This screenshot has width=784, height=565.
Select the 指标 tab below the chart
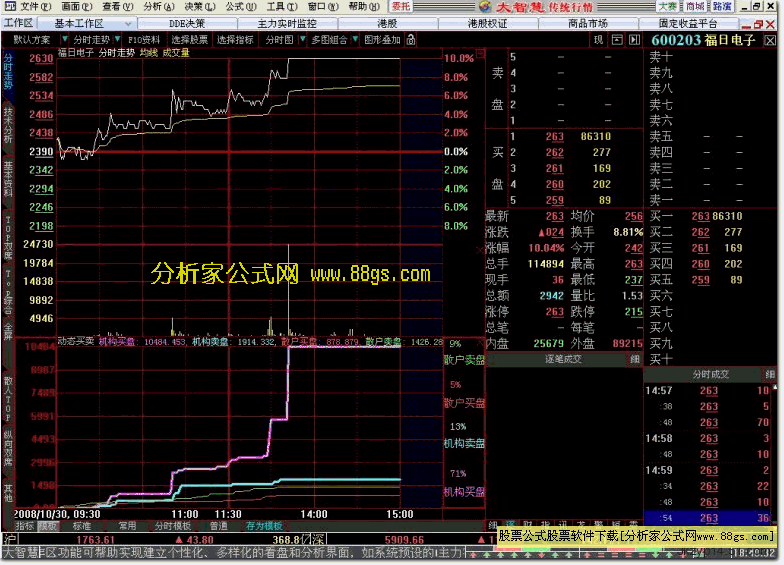tap(24, 526)
